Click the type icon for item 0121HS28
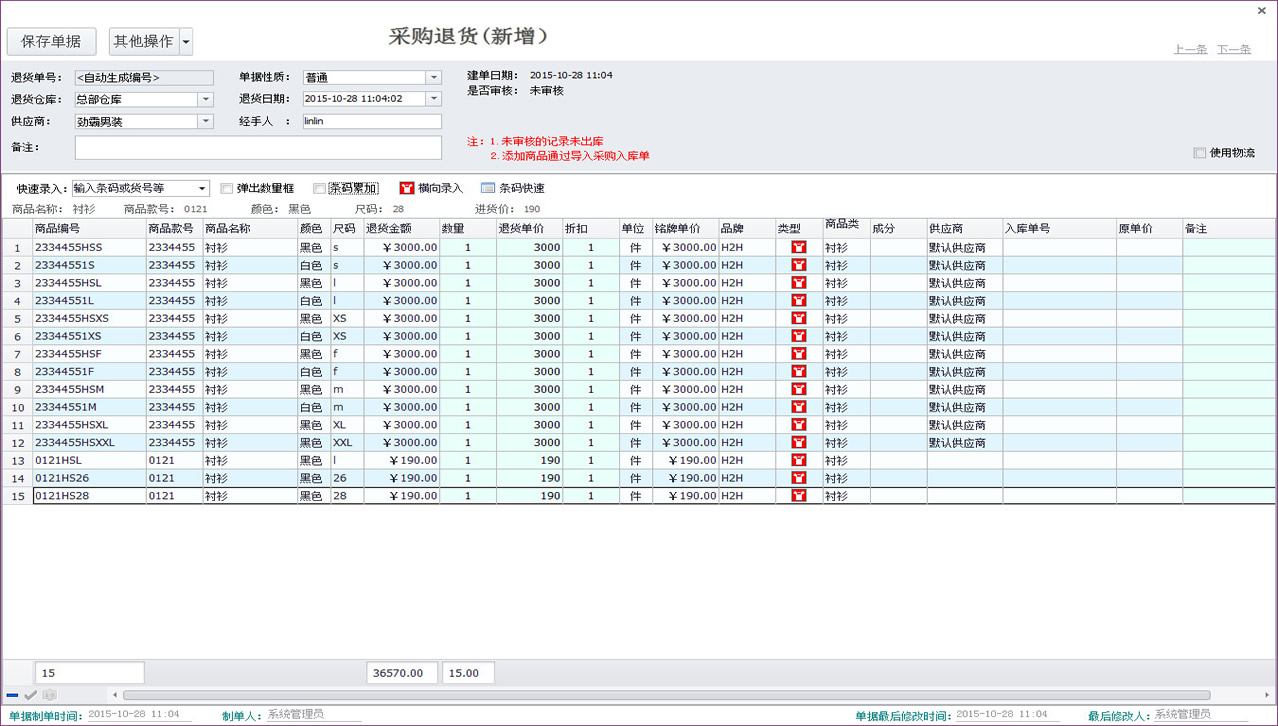Image resolution: width=1278 pixels, height=726 pixels. 798,496
